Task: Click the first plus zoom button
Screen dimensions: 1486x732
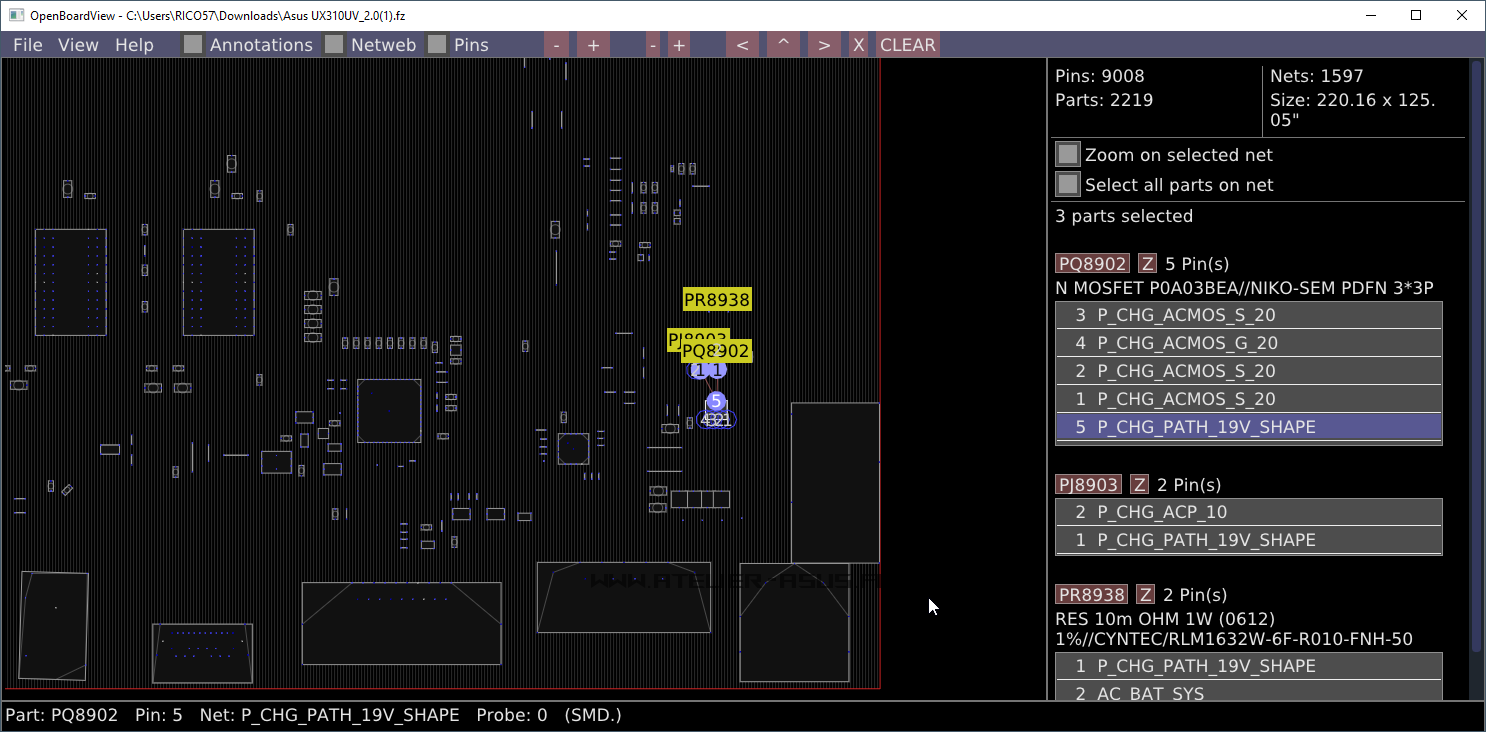Action: coord(593,45)
